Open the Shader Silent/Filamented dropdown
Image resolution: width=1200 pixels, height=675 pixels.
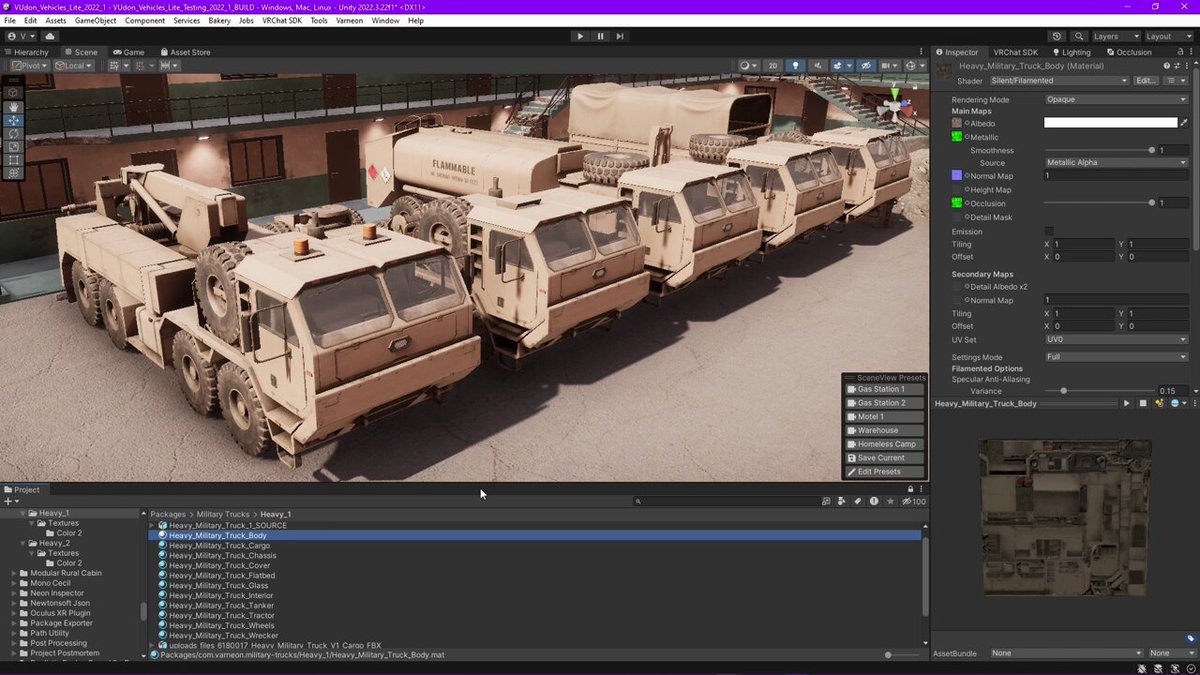coord(1059,81)
